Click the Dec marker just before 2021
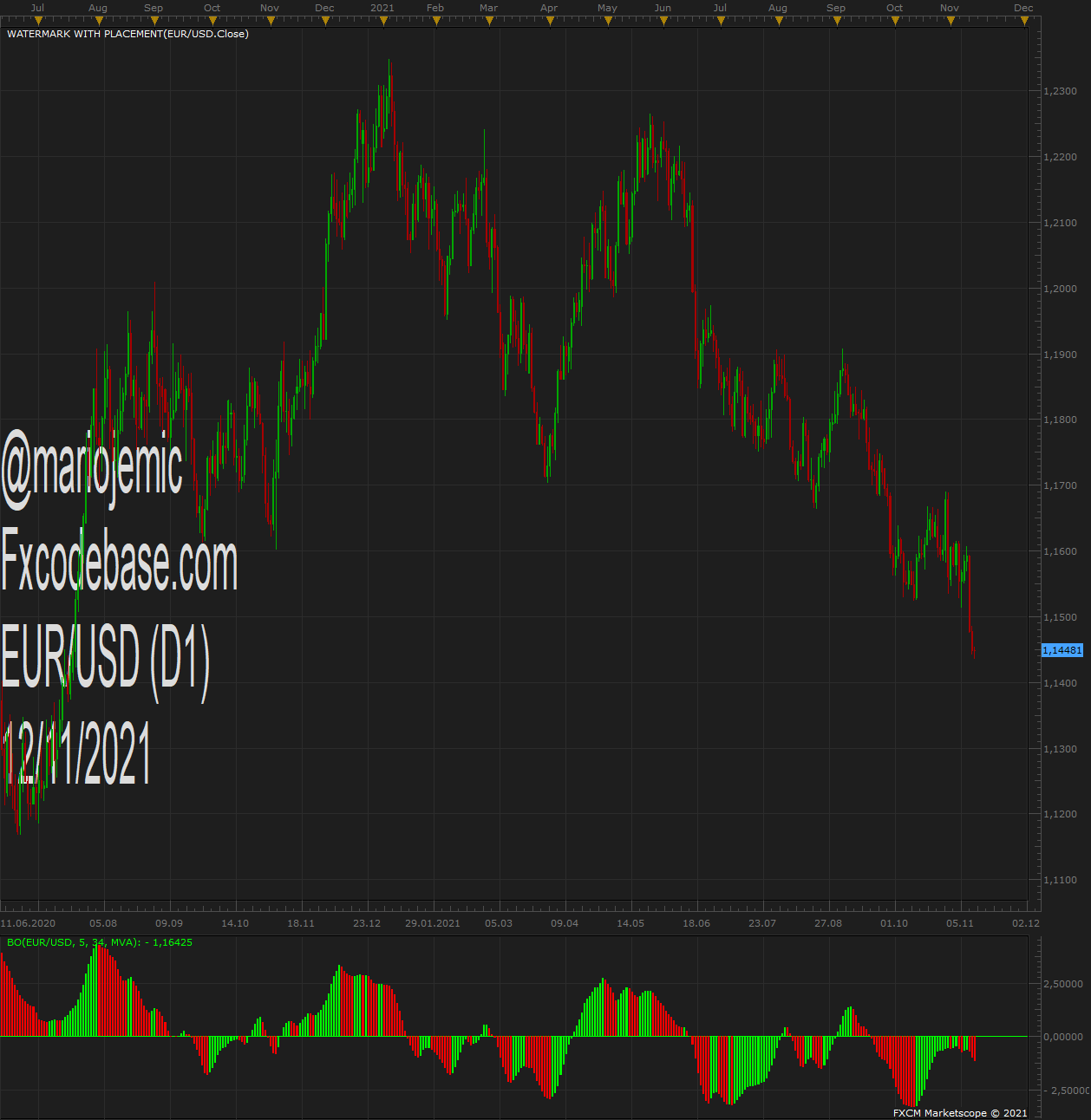This screenshot has height=1120, width=1091. (x=324, y=8)
